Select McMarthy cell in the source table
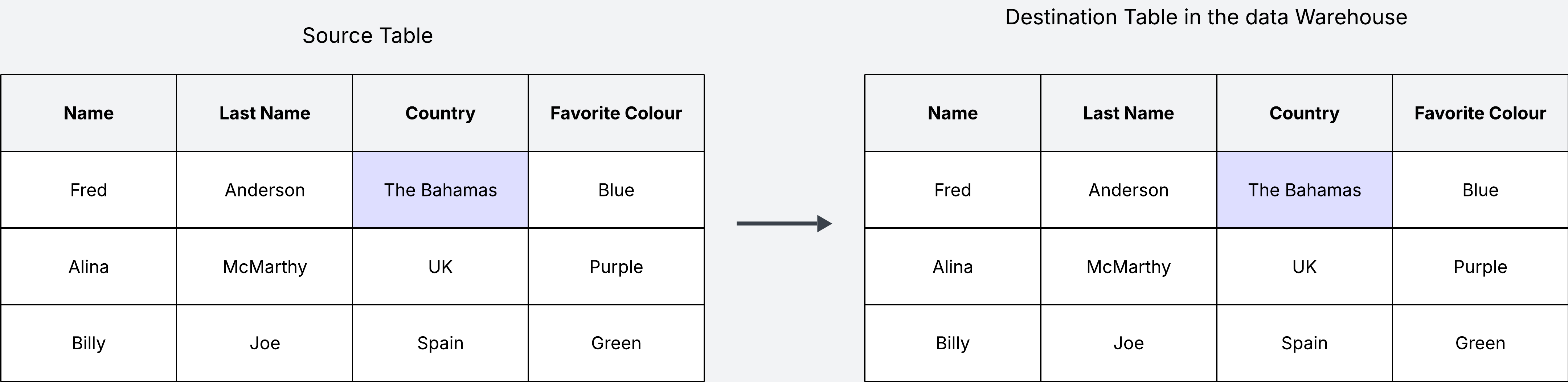The width and height of the screenshot is (1568, 382). click(x=264, y=267)
